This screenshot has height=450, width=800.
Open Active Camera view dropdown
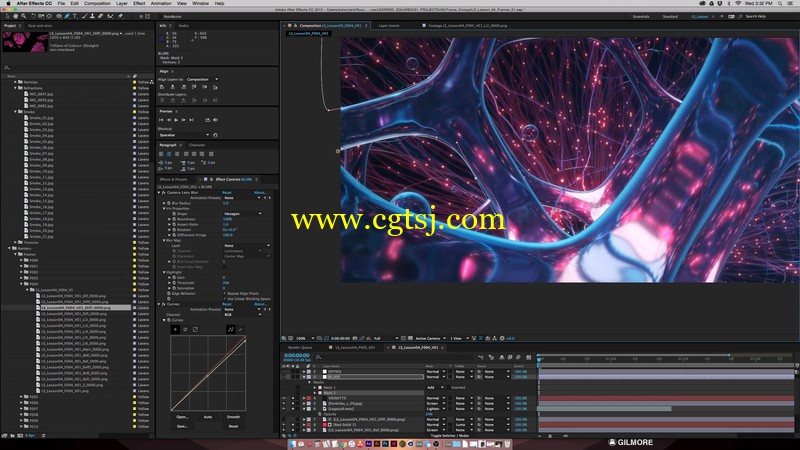click(431, 338)
